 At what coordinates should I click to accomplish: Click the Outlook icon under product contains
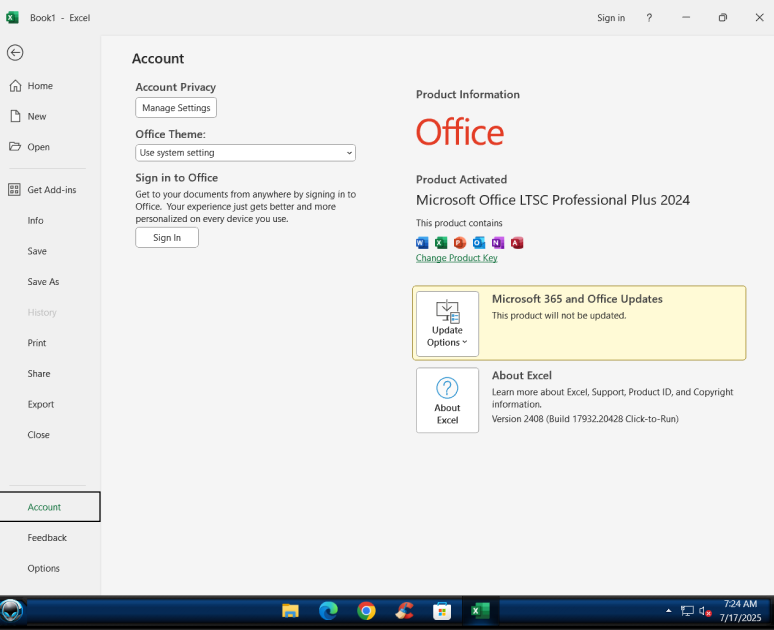tap(479, 242)
